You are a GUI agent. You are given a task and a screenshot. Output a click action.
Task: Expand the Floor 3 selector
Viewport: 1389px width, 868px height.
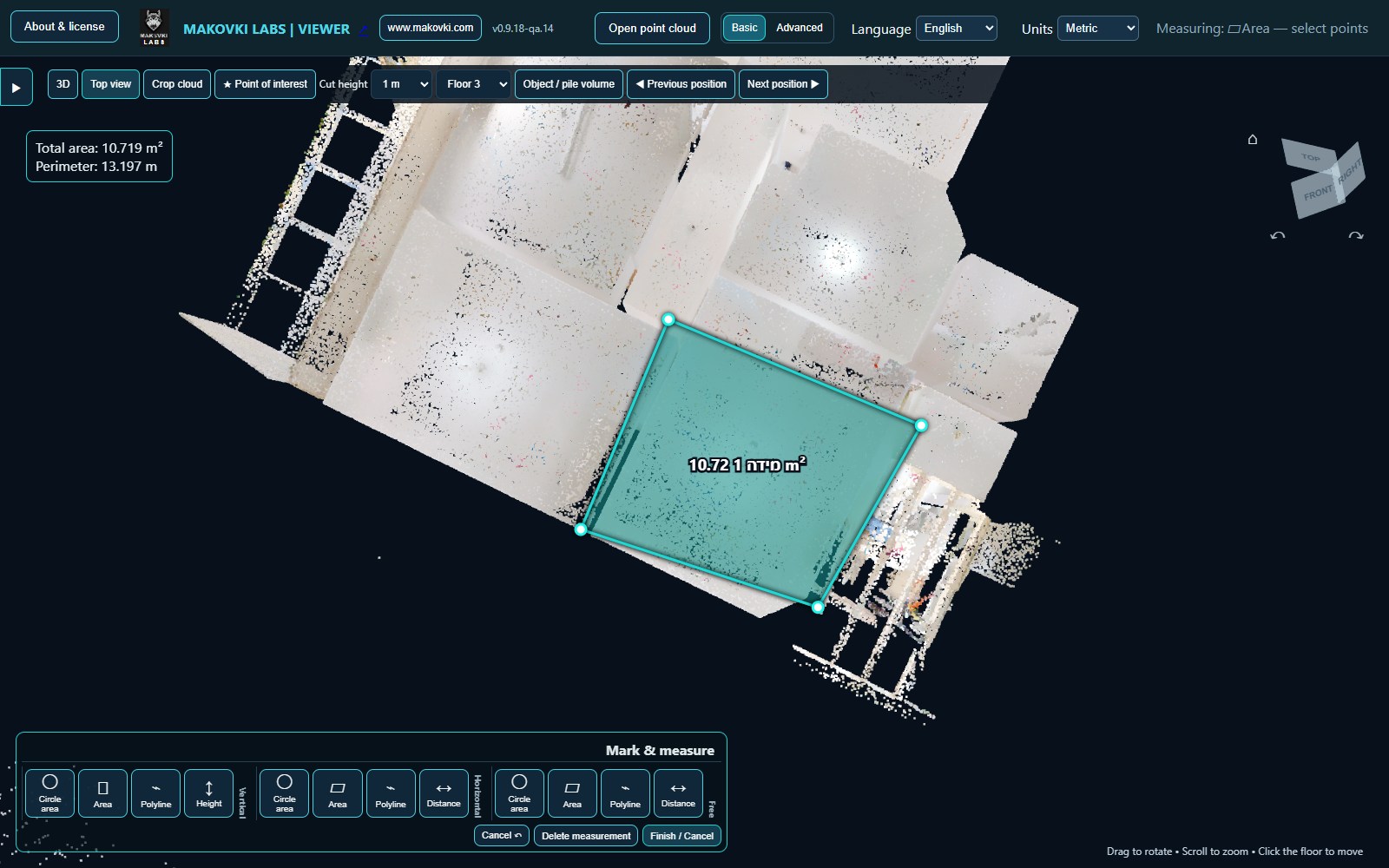coord(473,84)
